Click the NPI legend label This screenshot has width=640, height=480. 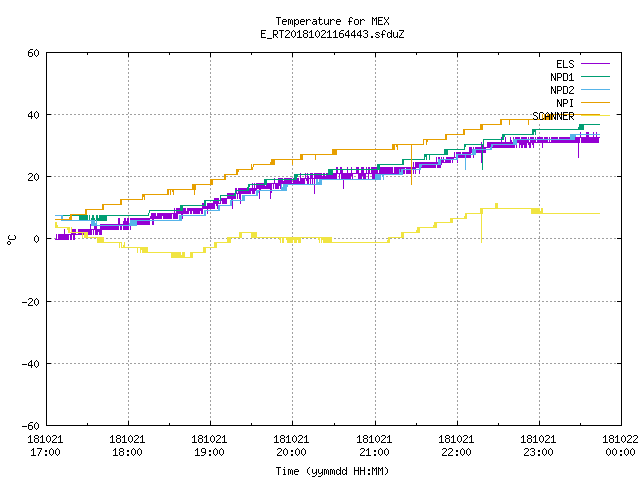click(565, 103)
